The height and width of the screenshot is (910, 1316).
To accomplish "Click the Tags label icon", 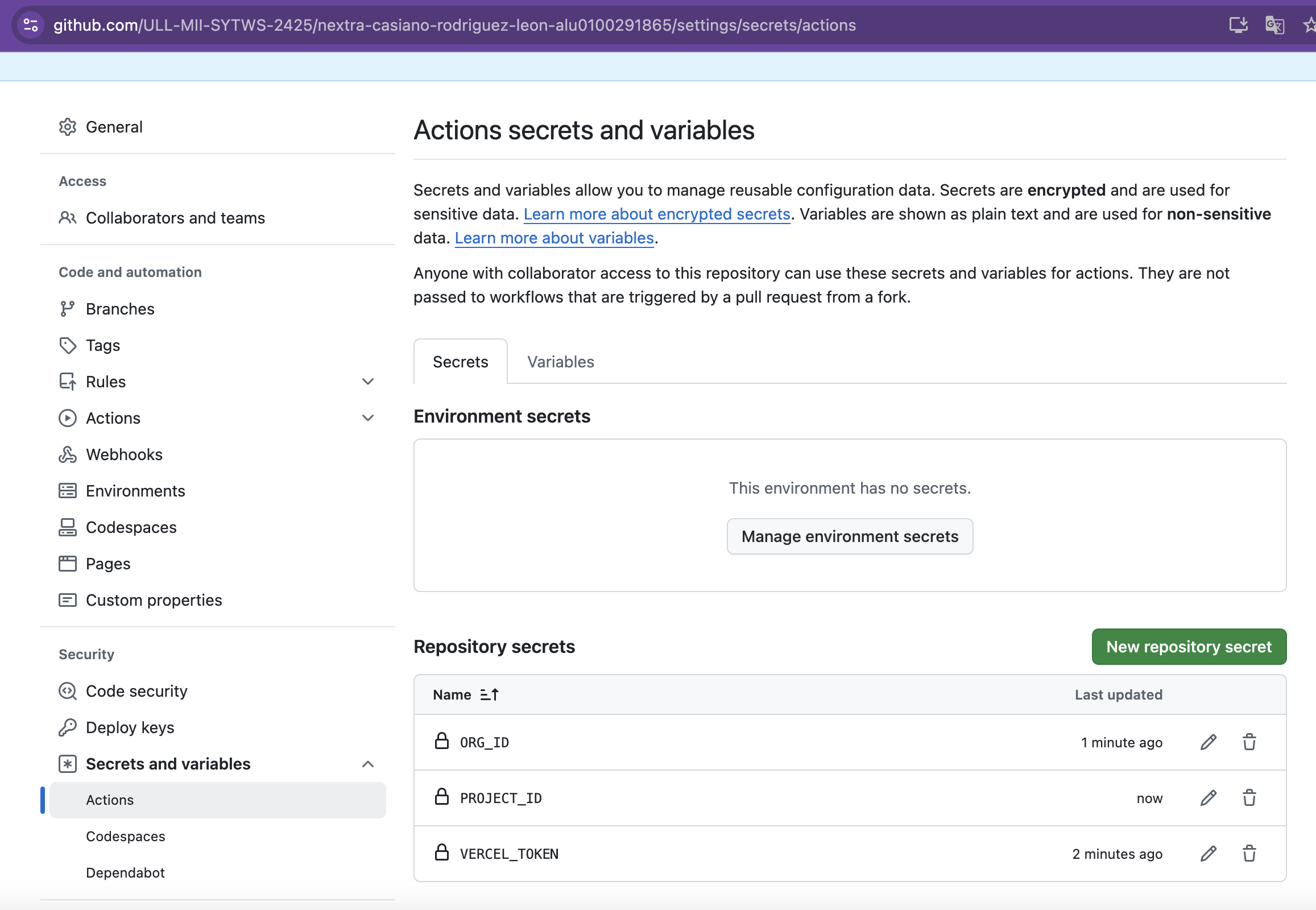I will coord(67,345).
